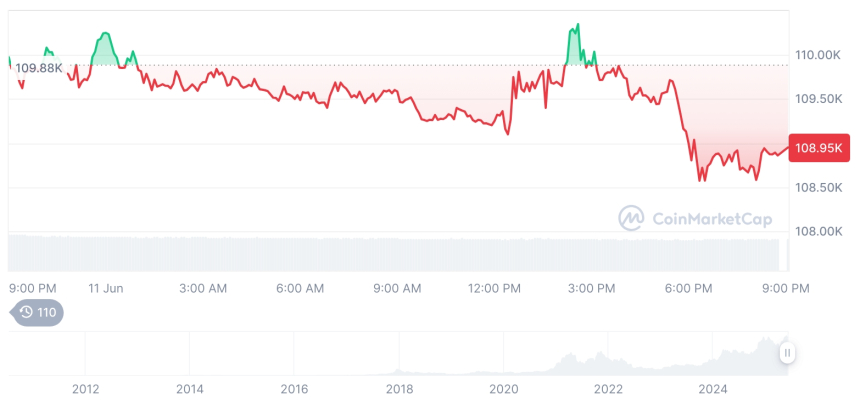
Task: Select 2020 on the overview timeline
Action: pos(504,389)
